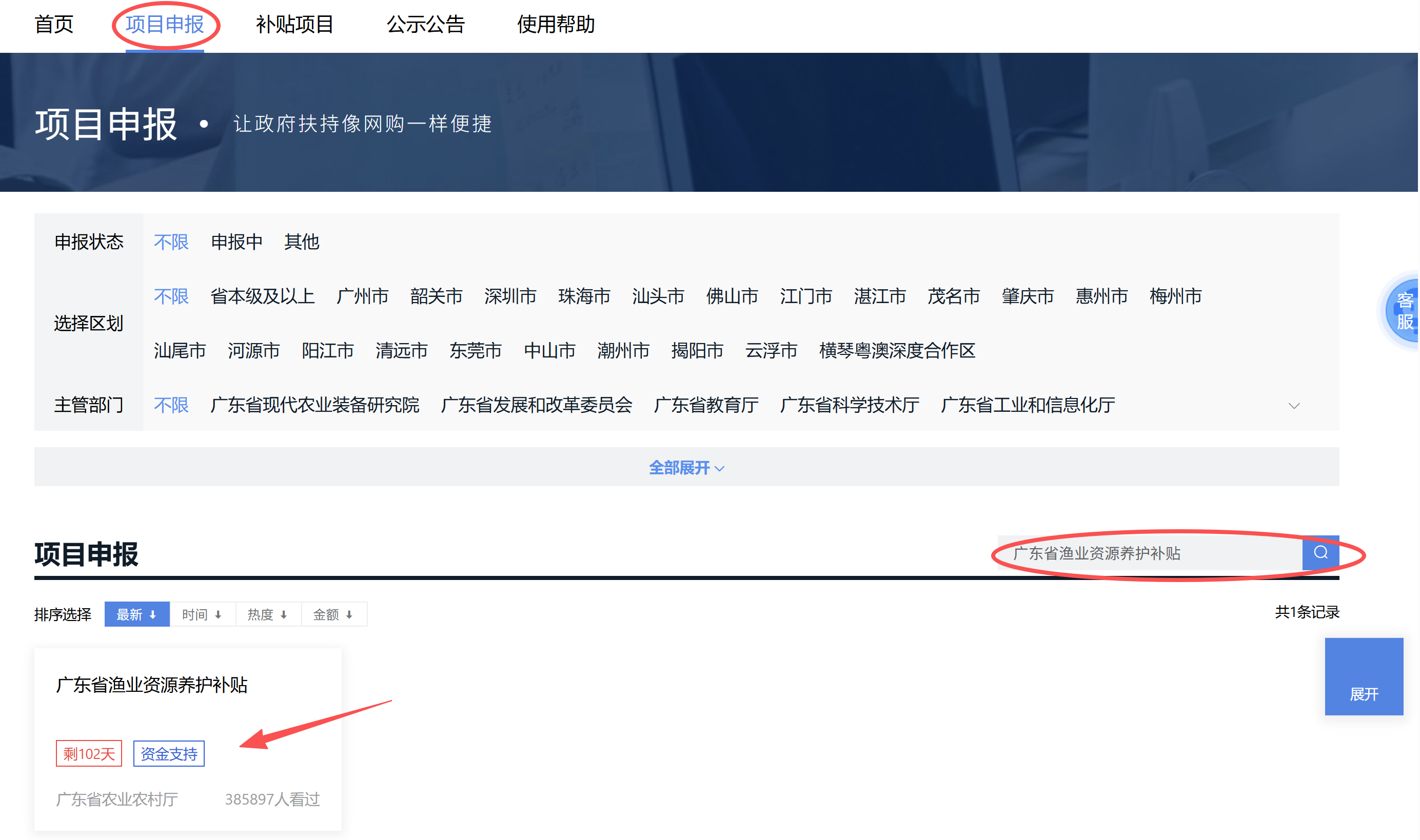
Task: Select 广州市 region filter
Action: [362, 296]
